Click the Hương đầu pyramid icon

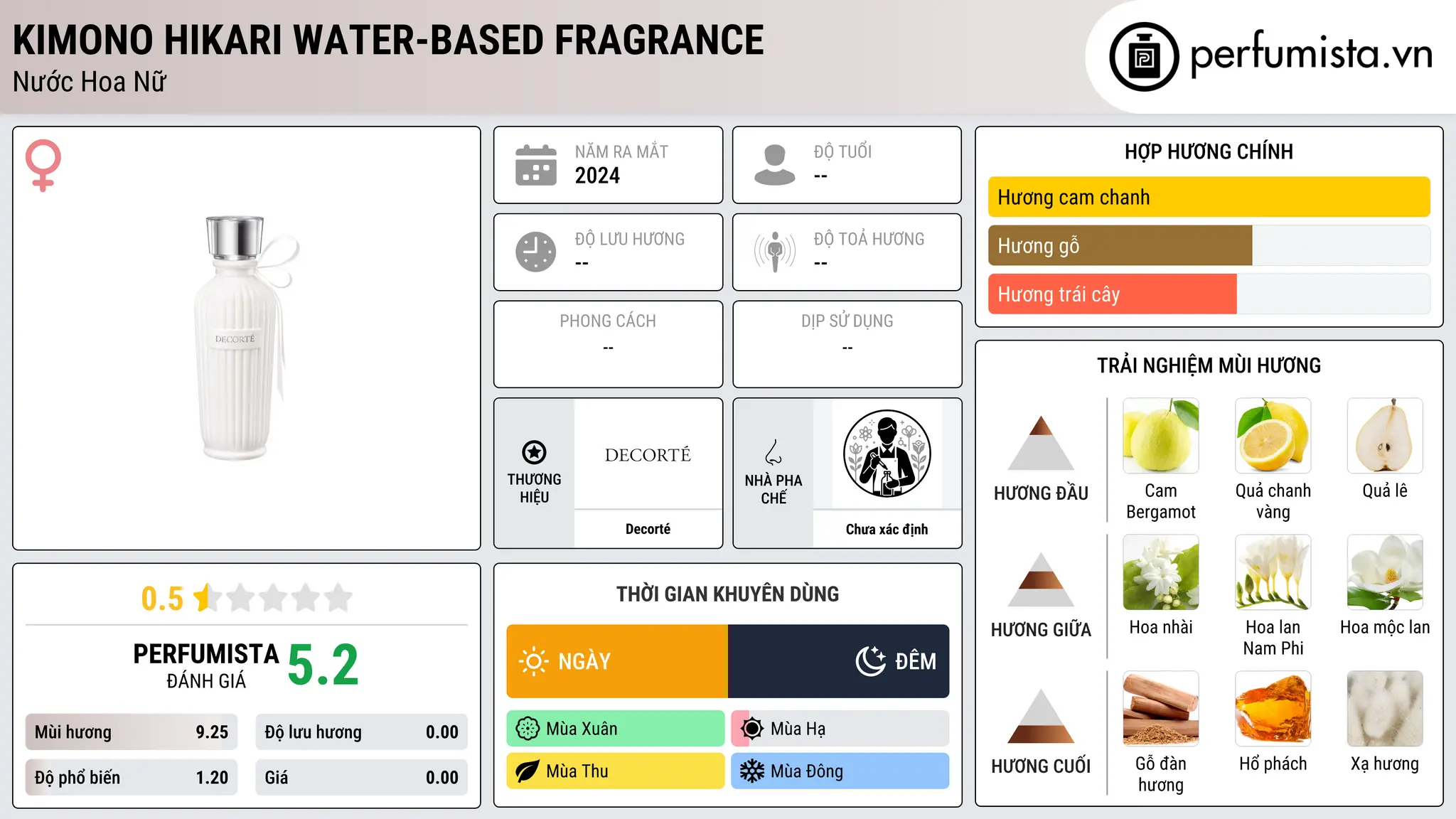pos(1041,444)
